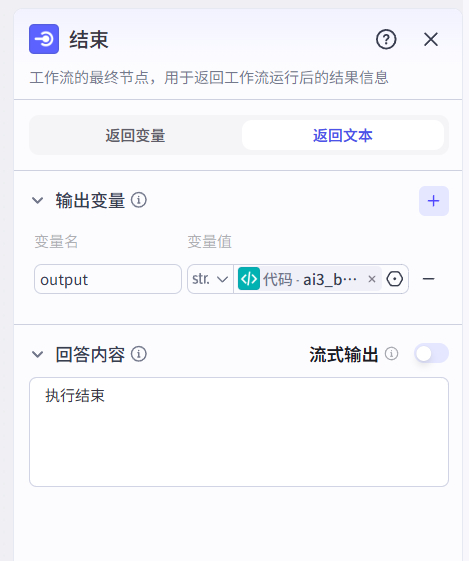
Task: Click the info icon beside 回答内容
Action: coord(139,354)
